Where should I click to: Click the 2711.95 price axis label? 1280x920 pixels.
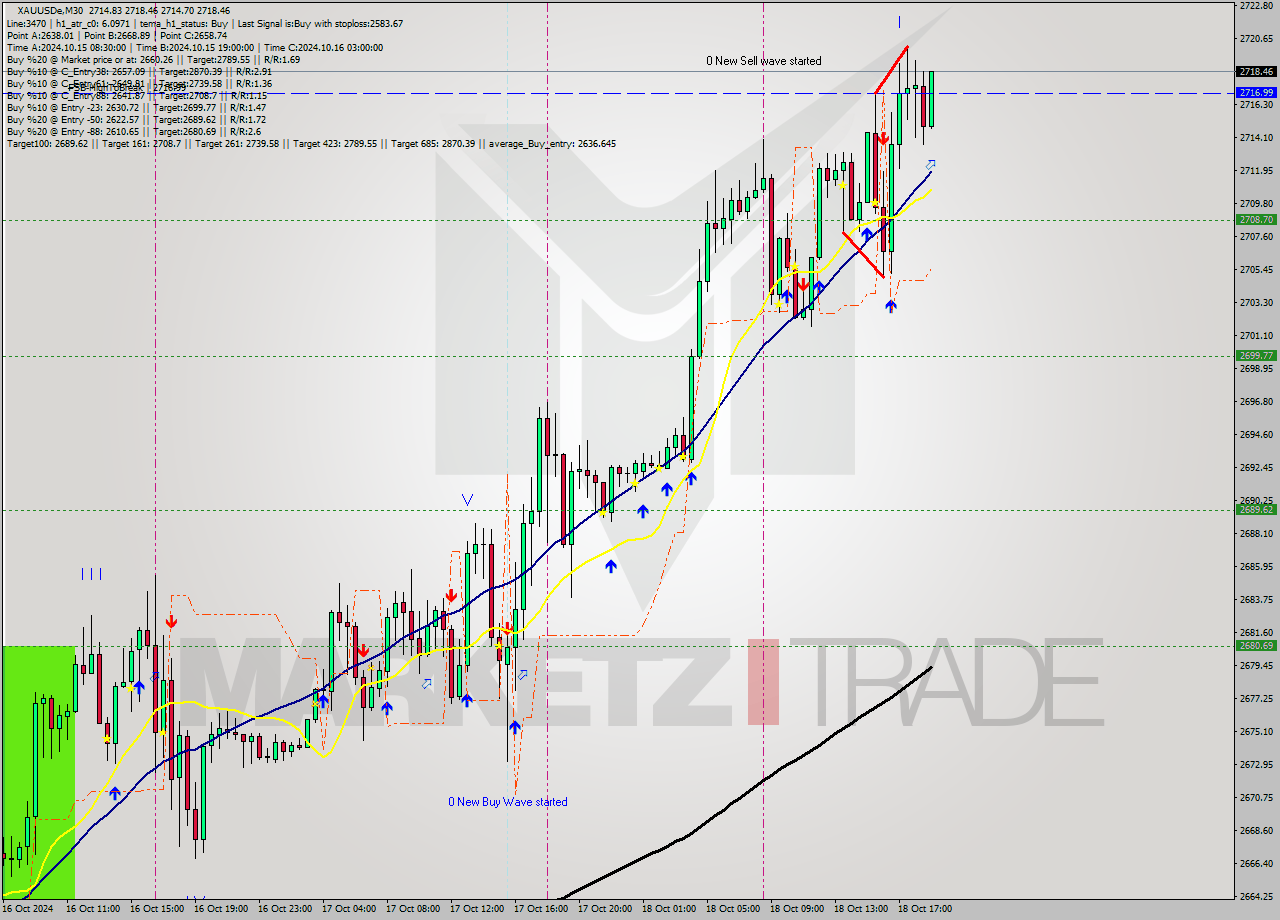(x=1255, y=171)
